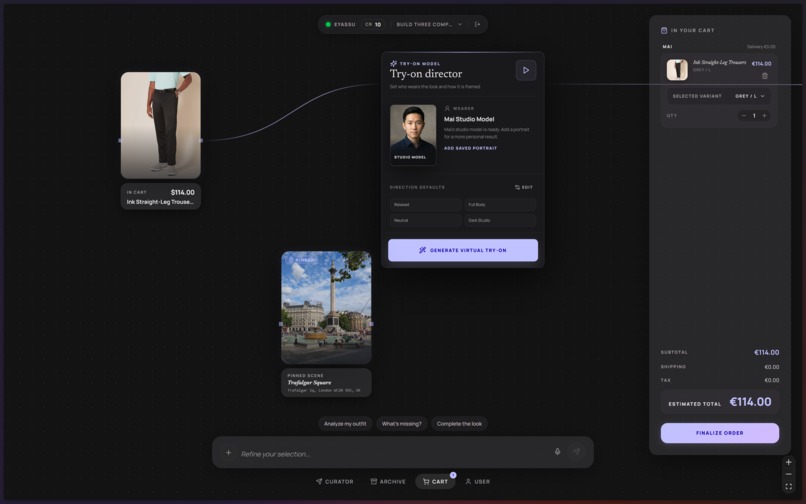Decrease quantity with the minus button
This screenshot has width=806, height=504.
tap(744, 116)
